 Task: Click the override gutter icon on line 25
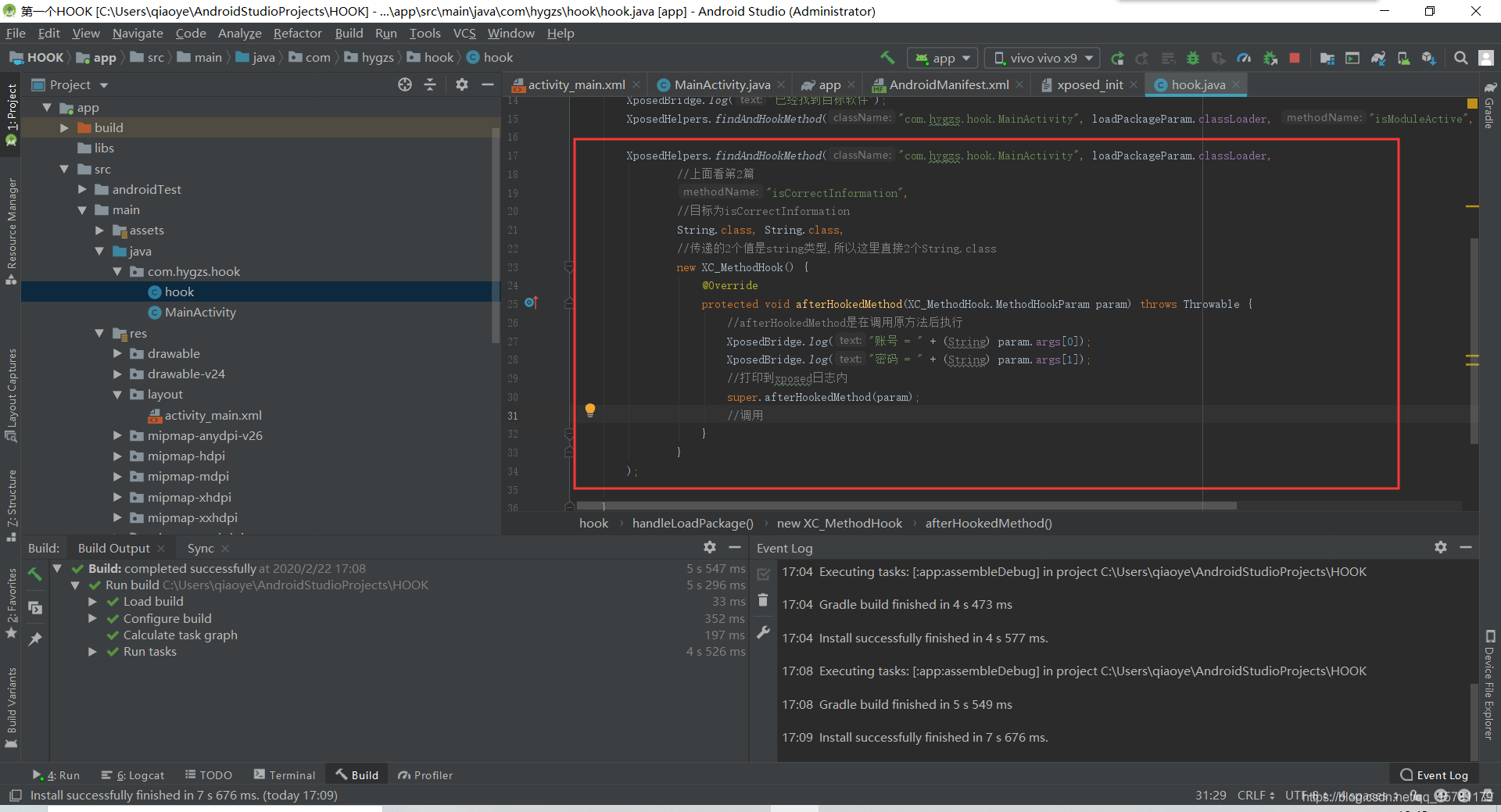[531, 302]
